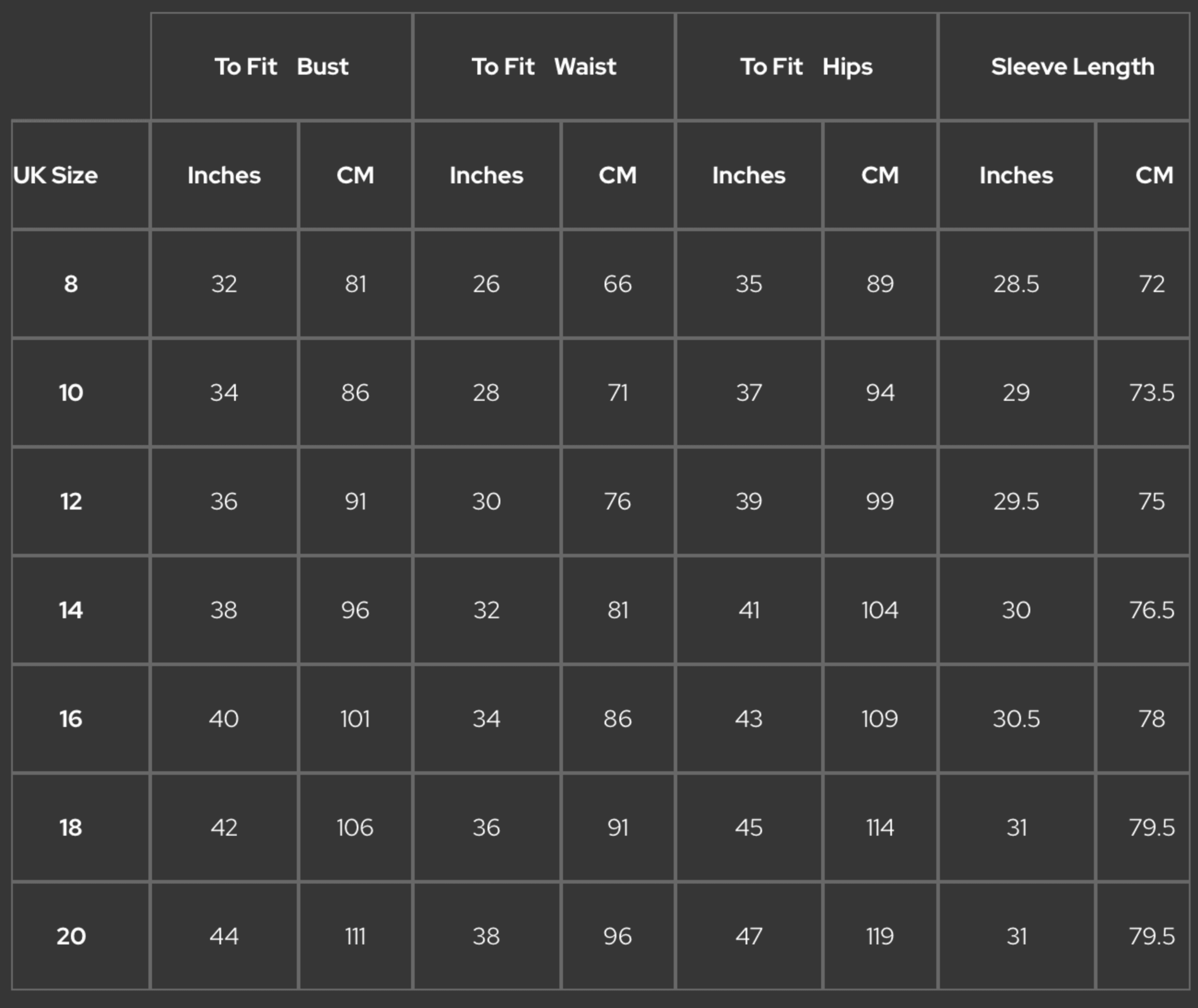1198x1008 pixels.
Task: Click size 18 hips CM value 114
Action: (x=880, y=827)
